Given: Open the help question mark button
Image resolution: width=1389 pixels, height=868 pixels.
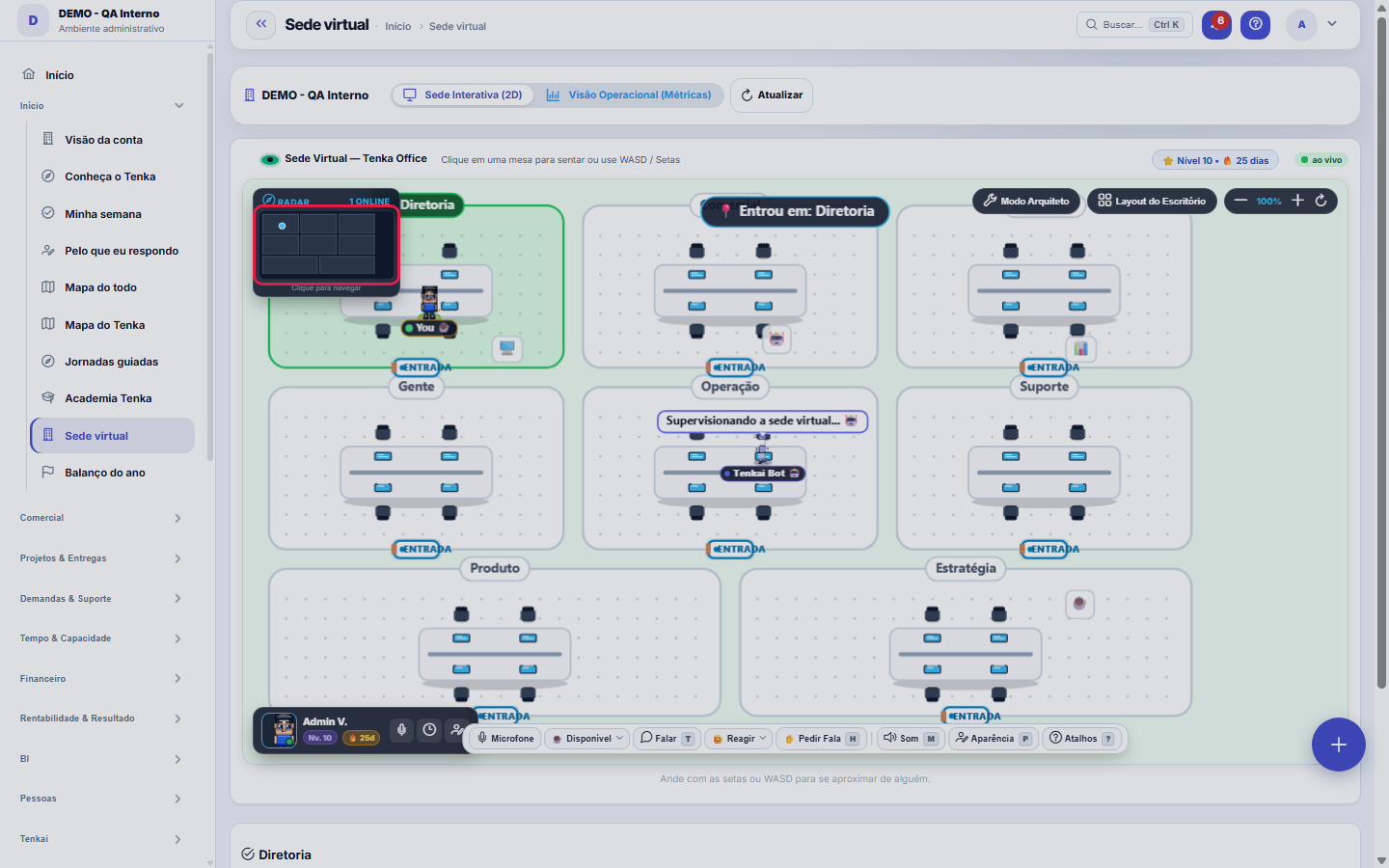Looking at the screenshot, I should point(1255,25).
